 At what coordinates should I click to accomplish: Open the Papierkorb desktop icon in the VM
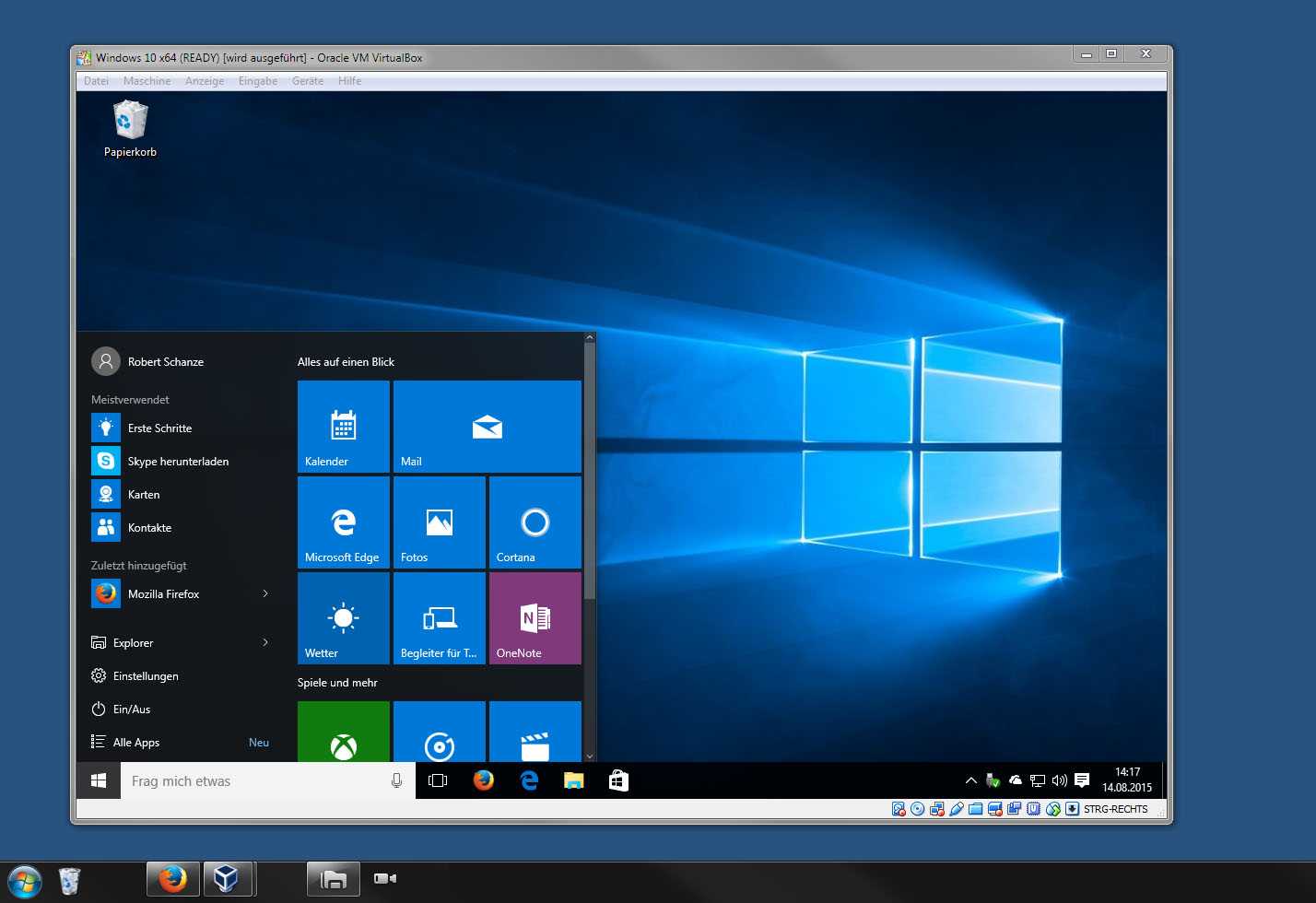pyautogui.click(x=130, y=129)
